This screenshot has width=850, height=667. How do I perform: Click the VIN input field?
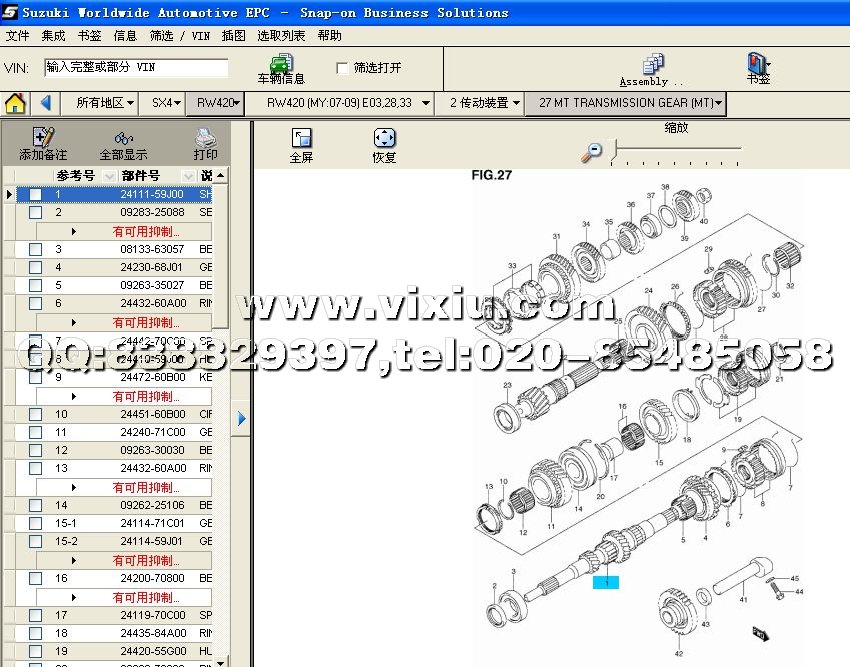[x=136, y=68]
